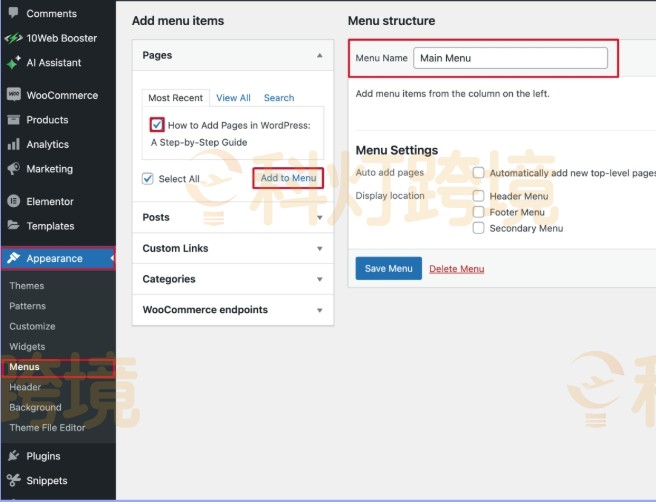Uncheck the How to Add Pages checkbox
The image size is (656, 502).
(x=157, y=125)
